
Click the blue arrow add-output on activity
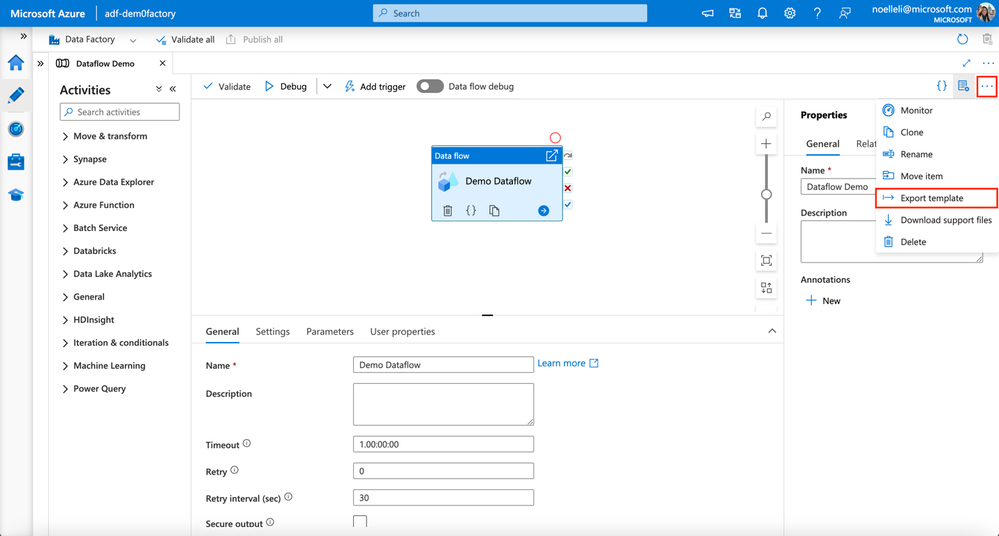pyautogui.click(x=543, y=211)
